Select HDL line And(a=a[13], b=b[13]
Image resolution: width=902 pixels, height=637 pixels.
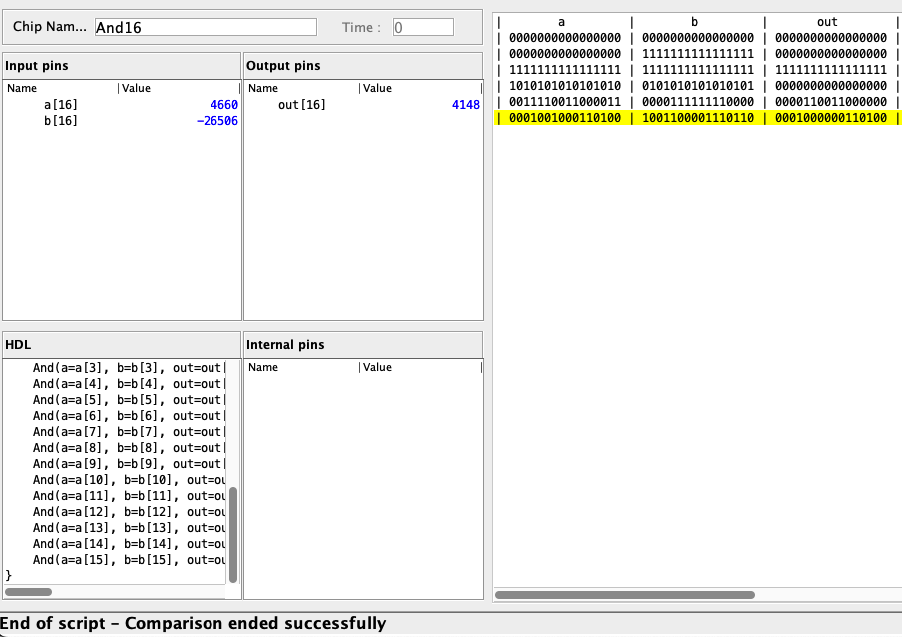(128, 528)
